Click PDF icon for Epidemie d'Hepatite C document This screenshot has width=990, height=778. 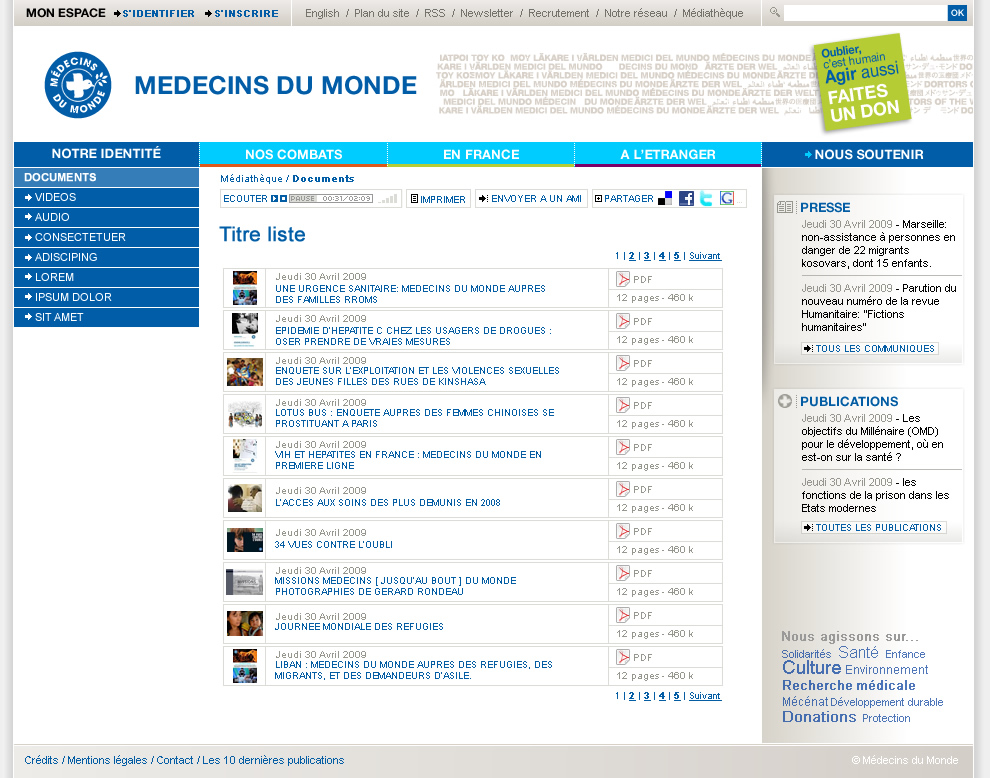click(623, 321)
